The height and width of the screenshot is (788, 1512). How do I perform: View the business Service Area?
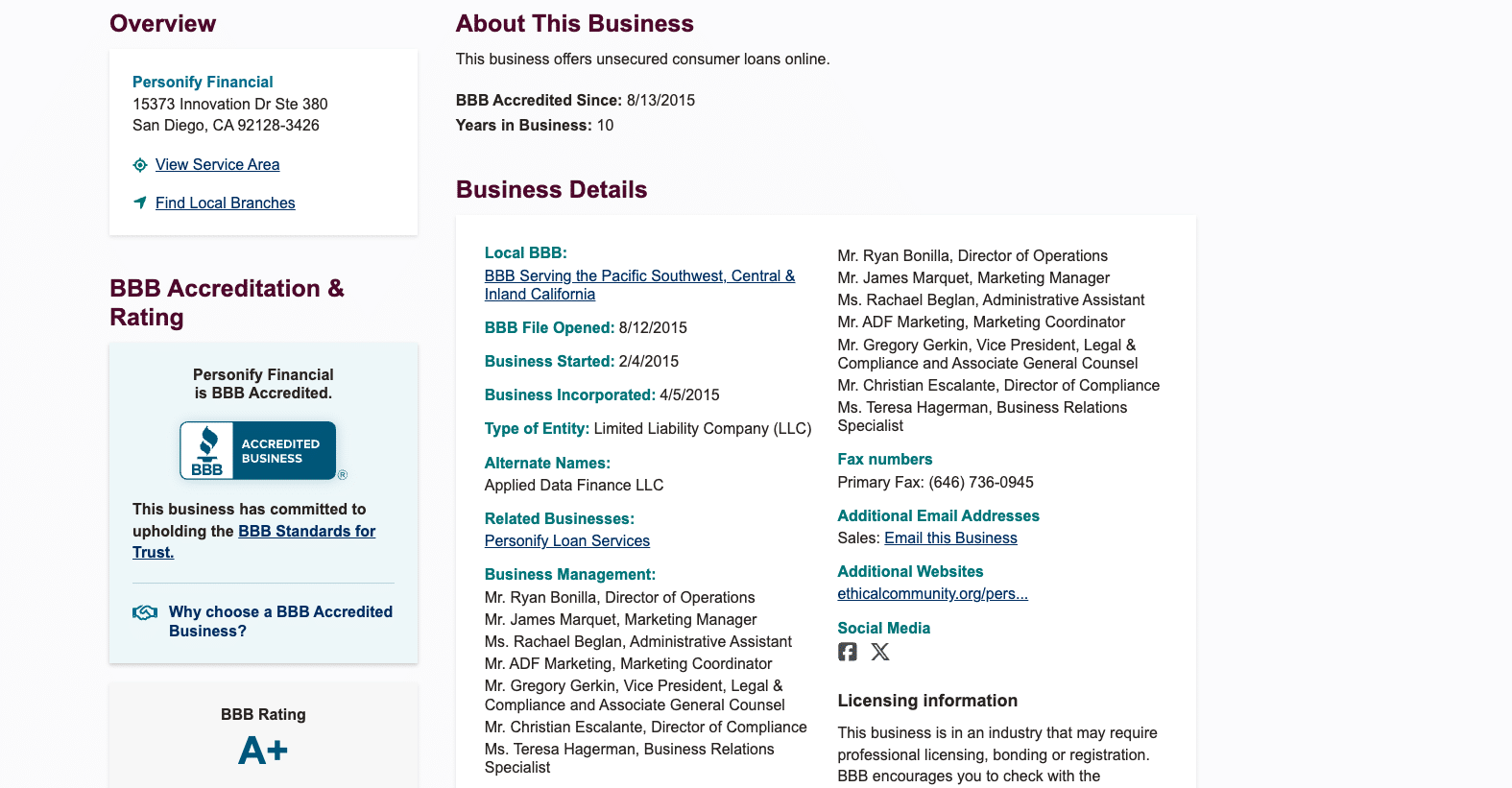click(217, 164)
